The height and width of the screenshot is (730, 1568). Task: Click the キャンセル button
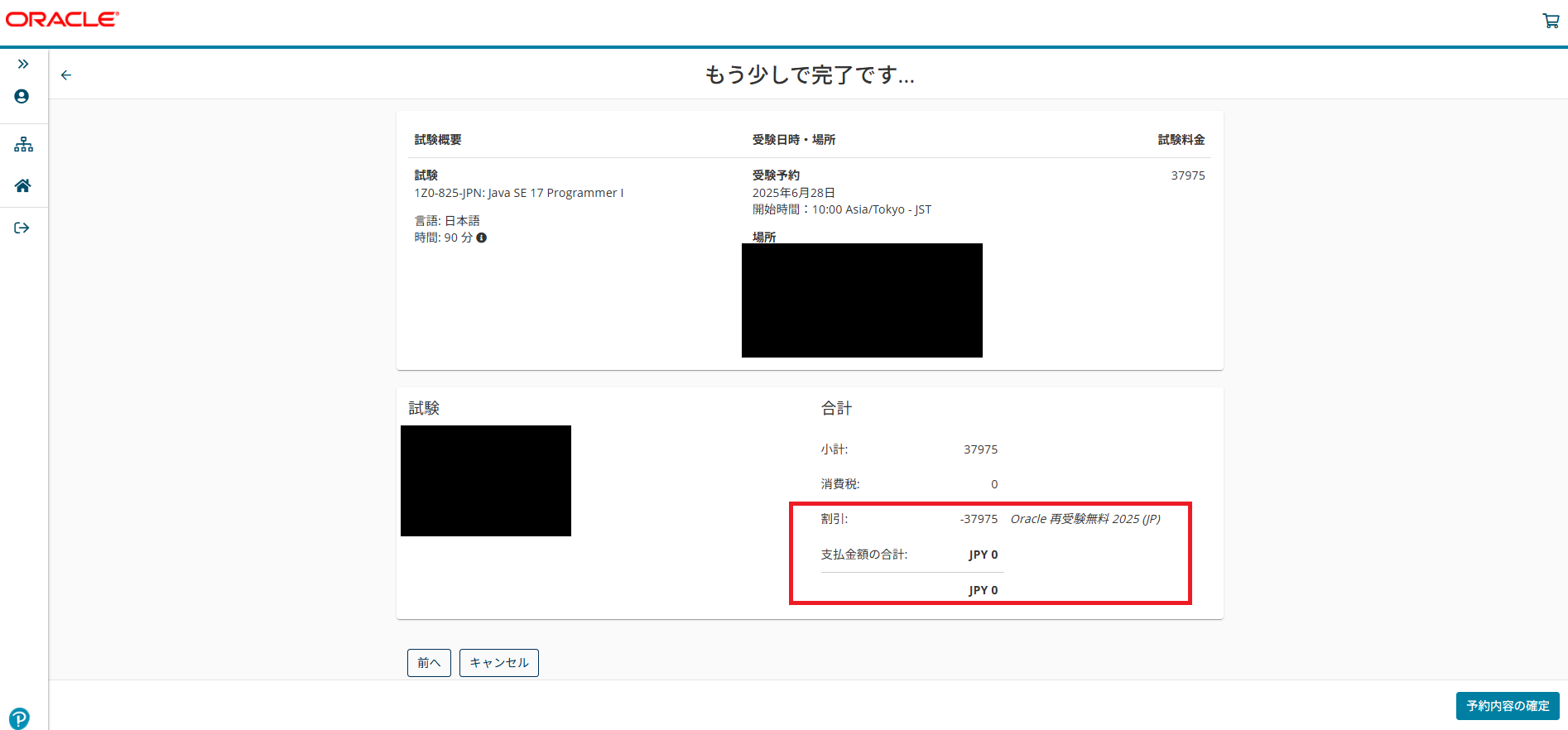pyautogui.click(x=499, y=663)
